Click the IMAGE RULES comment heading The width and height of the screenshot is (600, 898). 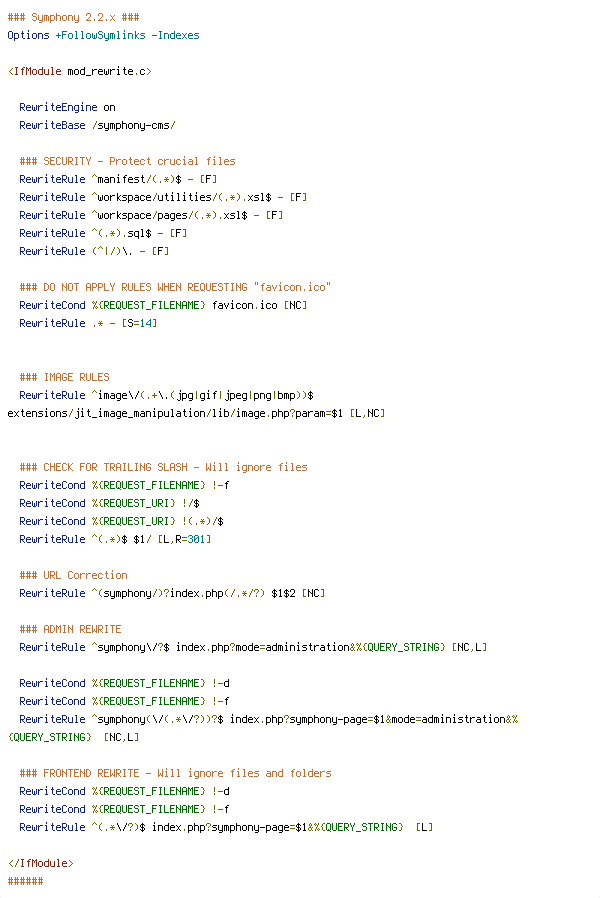(64, 377)
